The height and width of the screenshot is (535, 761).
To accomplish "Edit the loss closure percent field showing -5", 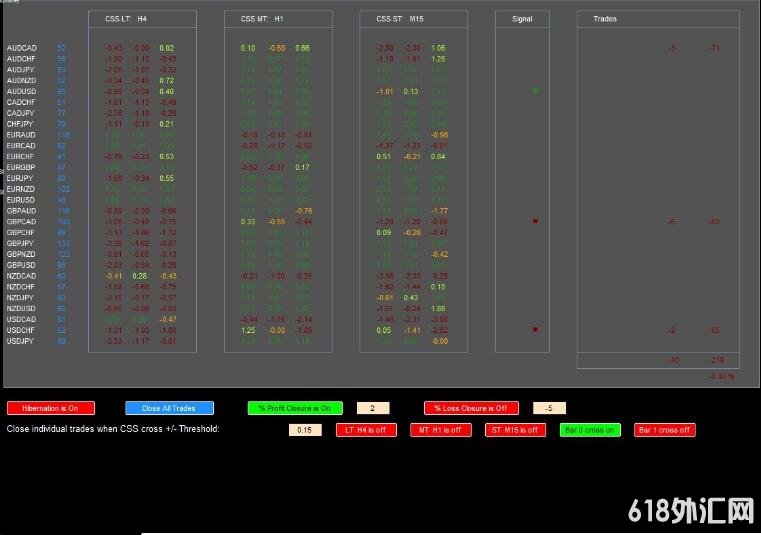I will (x=549, y=408).
